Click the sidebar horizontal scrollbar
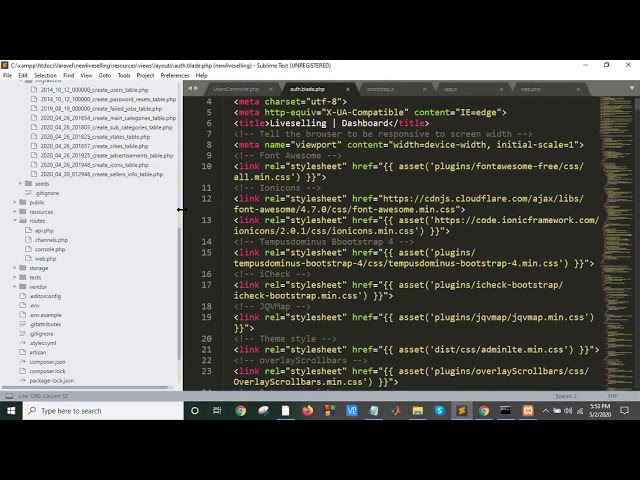 [85, 387]
